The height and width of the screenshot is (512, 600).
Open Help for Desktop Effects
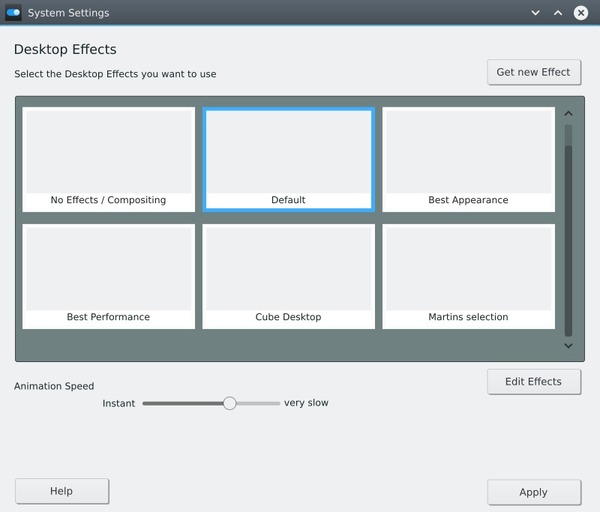62,491
